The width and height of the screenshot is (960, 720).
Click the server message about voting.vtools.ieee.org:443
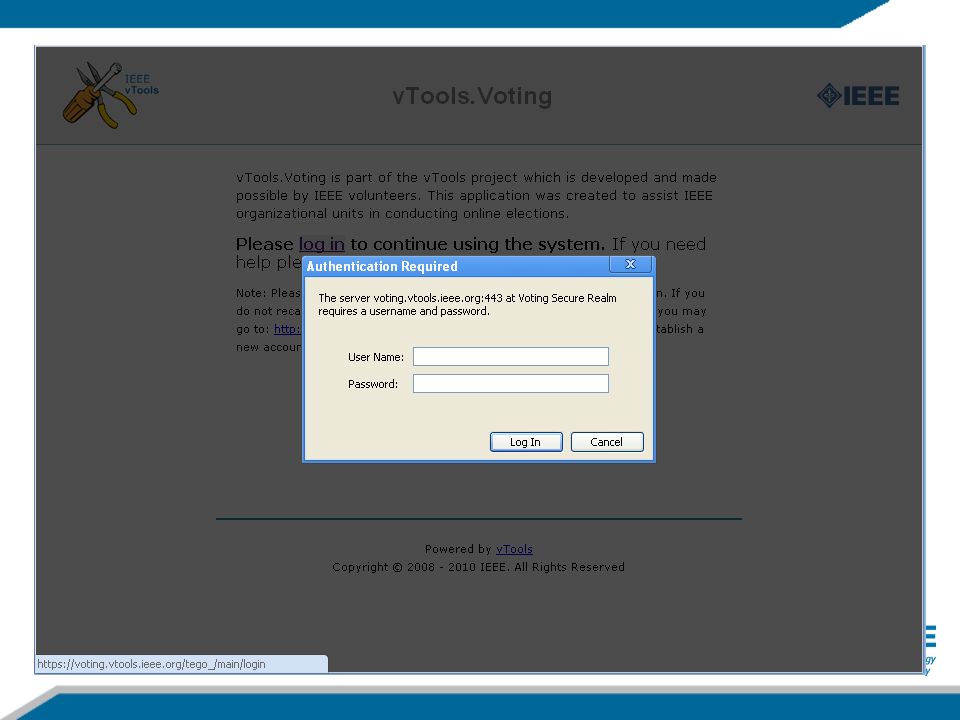point(467,304)
